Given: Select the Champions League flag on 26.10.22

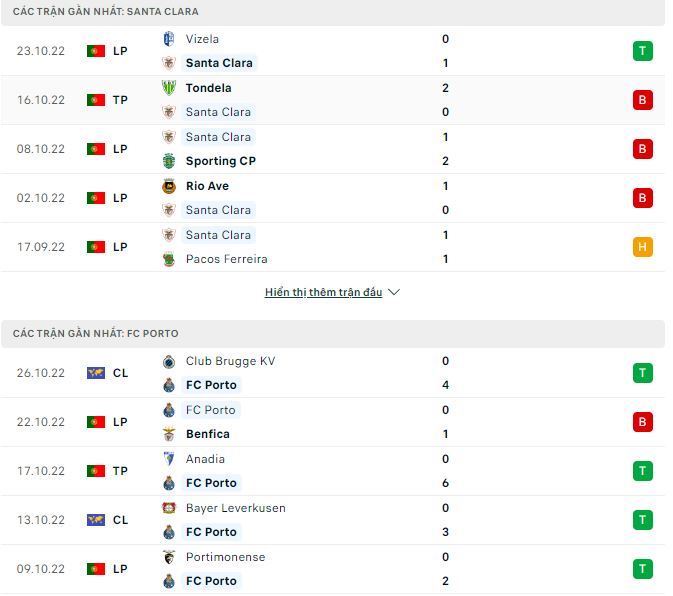Looking at the screenshot, I should click(96, 373).
